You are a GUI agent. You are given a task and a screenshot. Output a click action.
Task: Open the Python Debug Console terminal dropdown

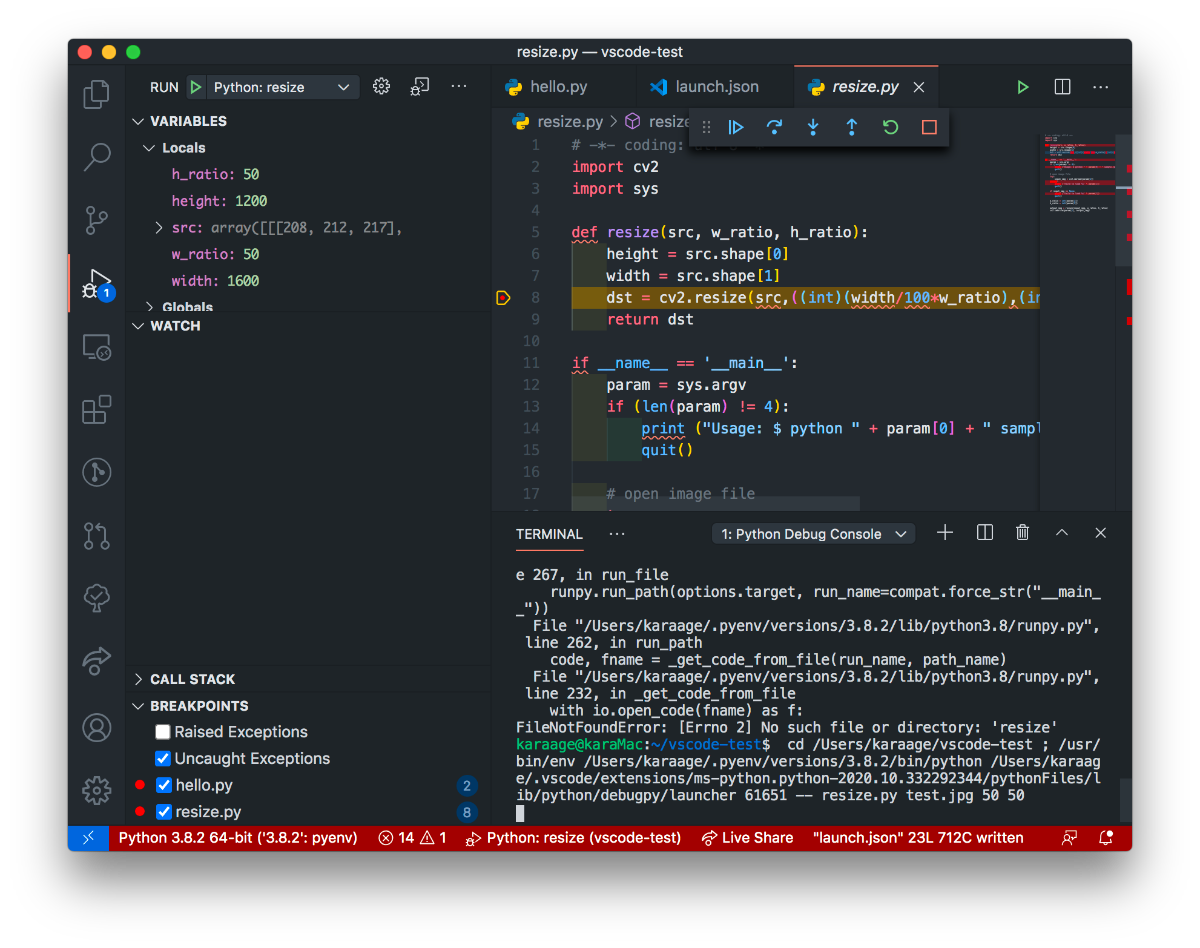813,534
